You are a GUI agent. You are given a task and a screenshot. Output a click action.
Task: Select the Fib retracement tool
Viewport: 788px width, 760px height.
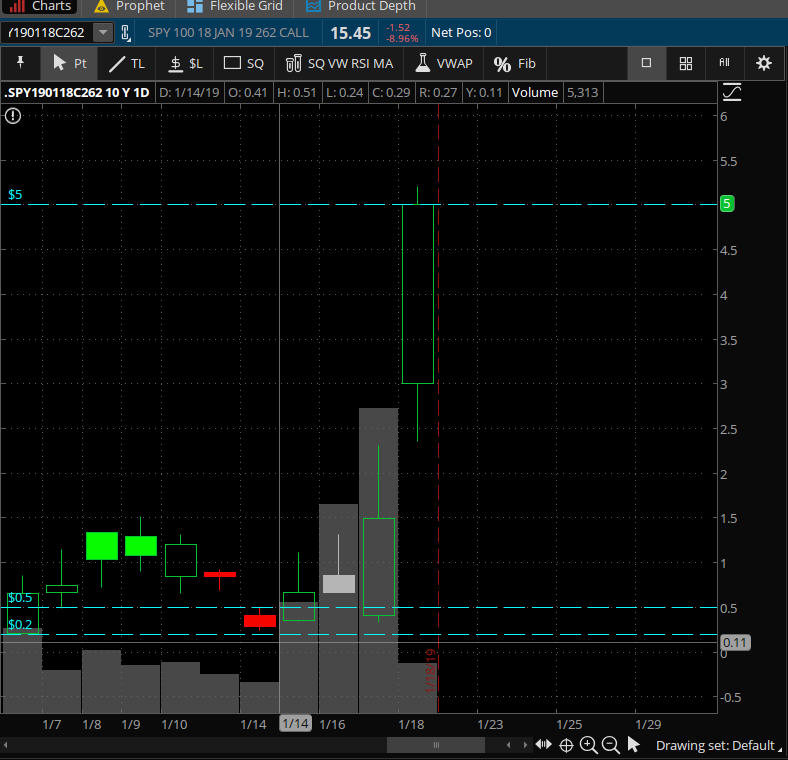click(516, 63)
